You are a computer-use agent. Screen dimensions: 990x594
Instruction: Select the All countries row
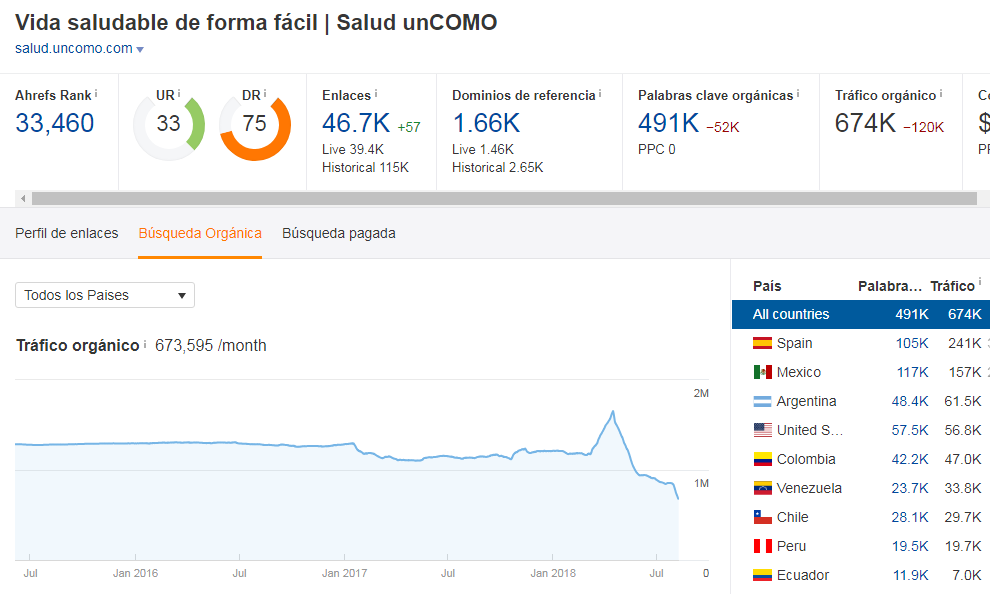(861, 314)
